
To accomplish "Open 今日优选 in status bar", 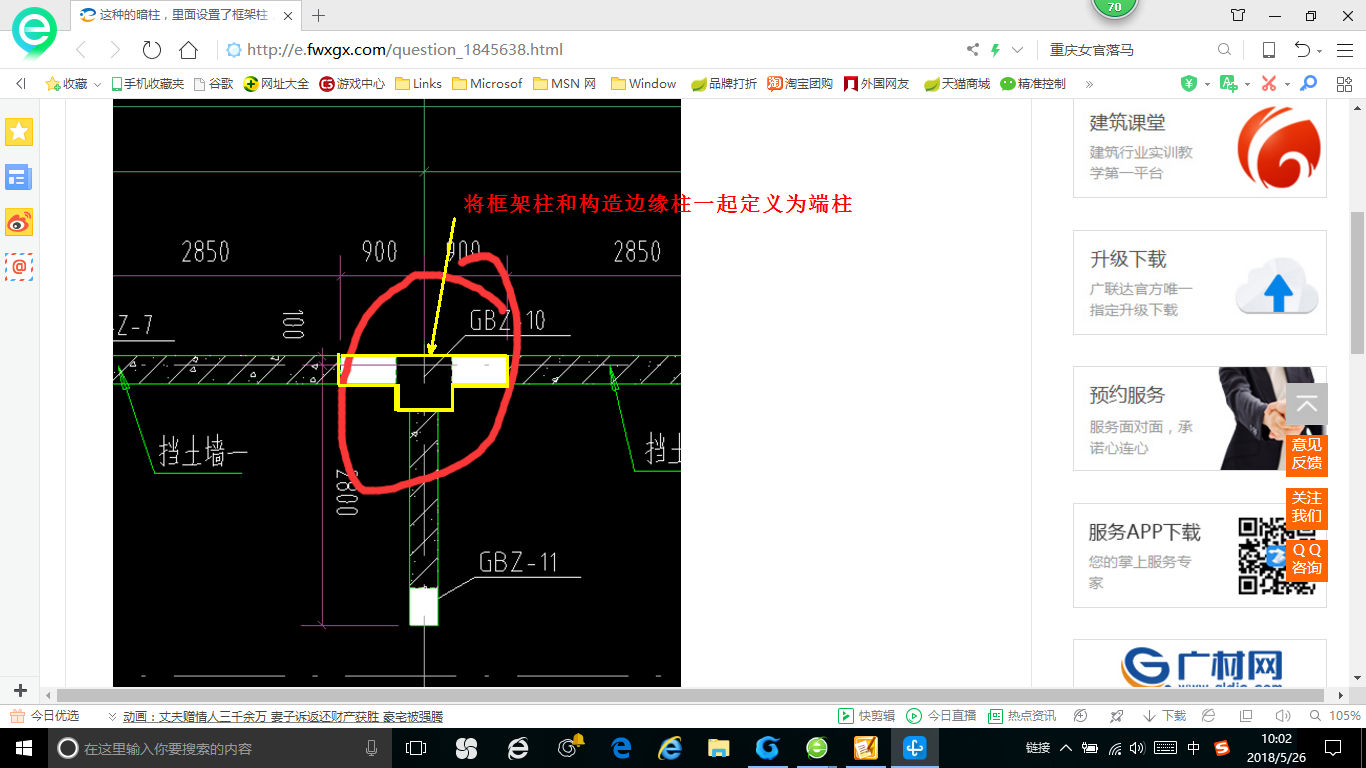I will point(45,716).
